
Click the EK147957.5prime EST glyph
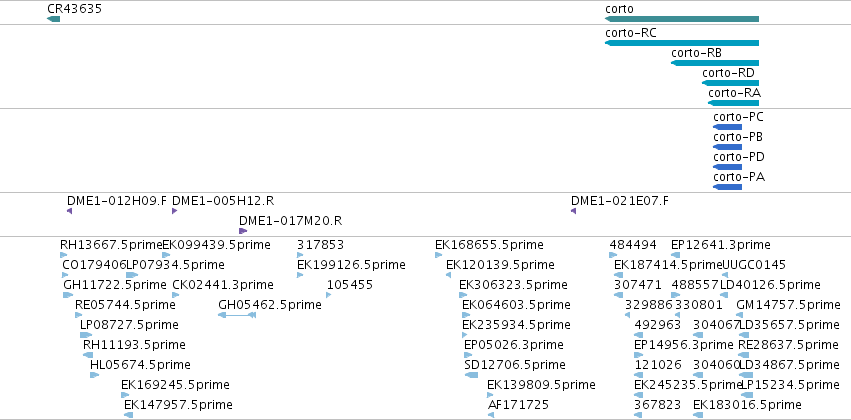[x=128, y=416]
